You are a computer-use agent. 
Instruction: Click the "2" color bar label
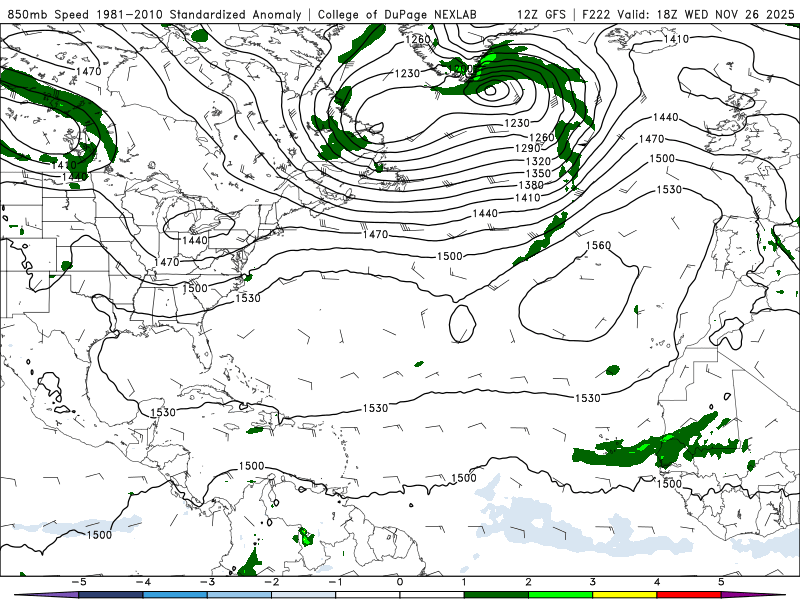point(528,582)
